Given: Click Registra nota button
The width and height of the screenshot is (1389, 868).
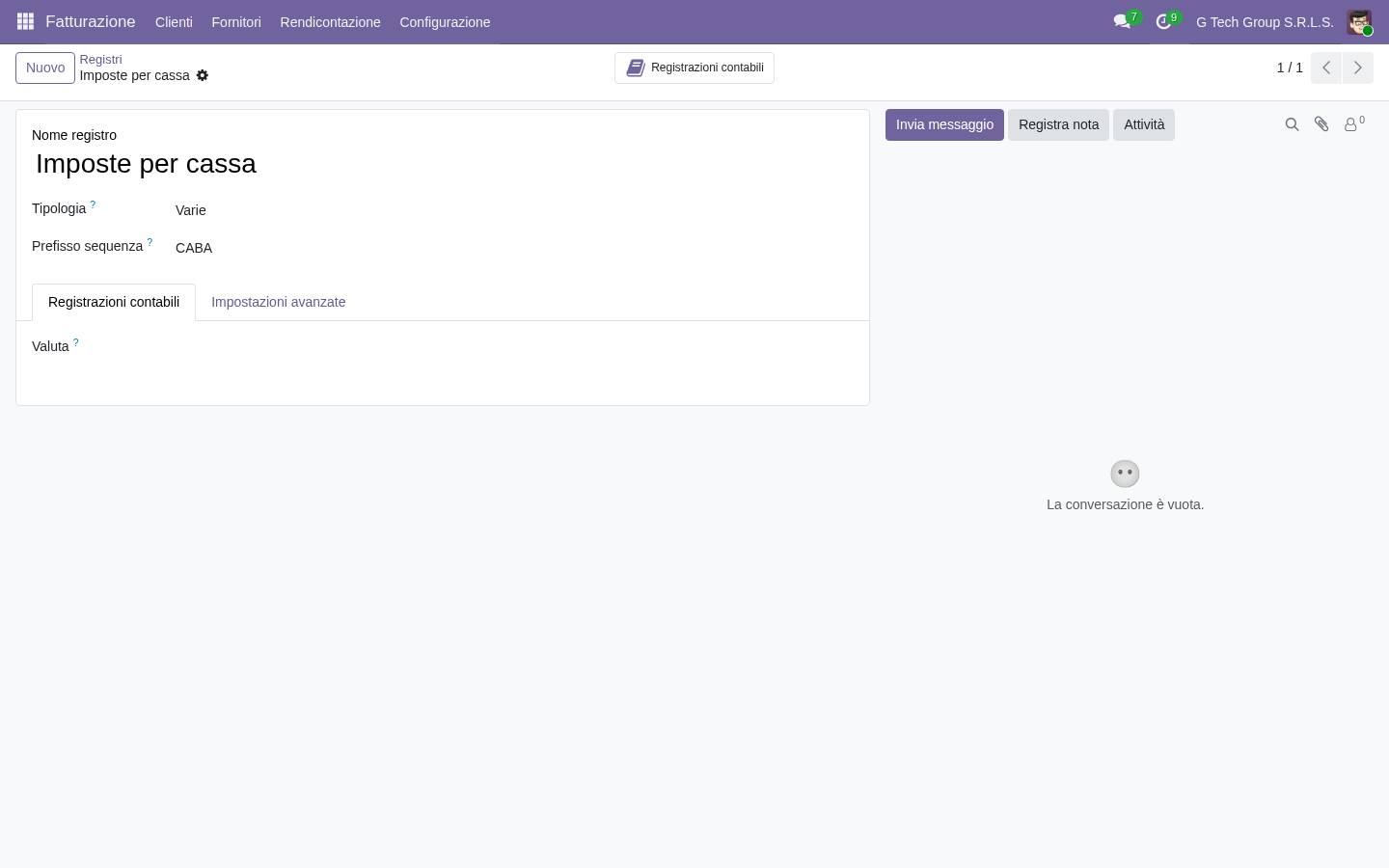Looking at the screenshot, I should [1058, 124].
